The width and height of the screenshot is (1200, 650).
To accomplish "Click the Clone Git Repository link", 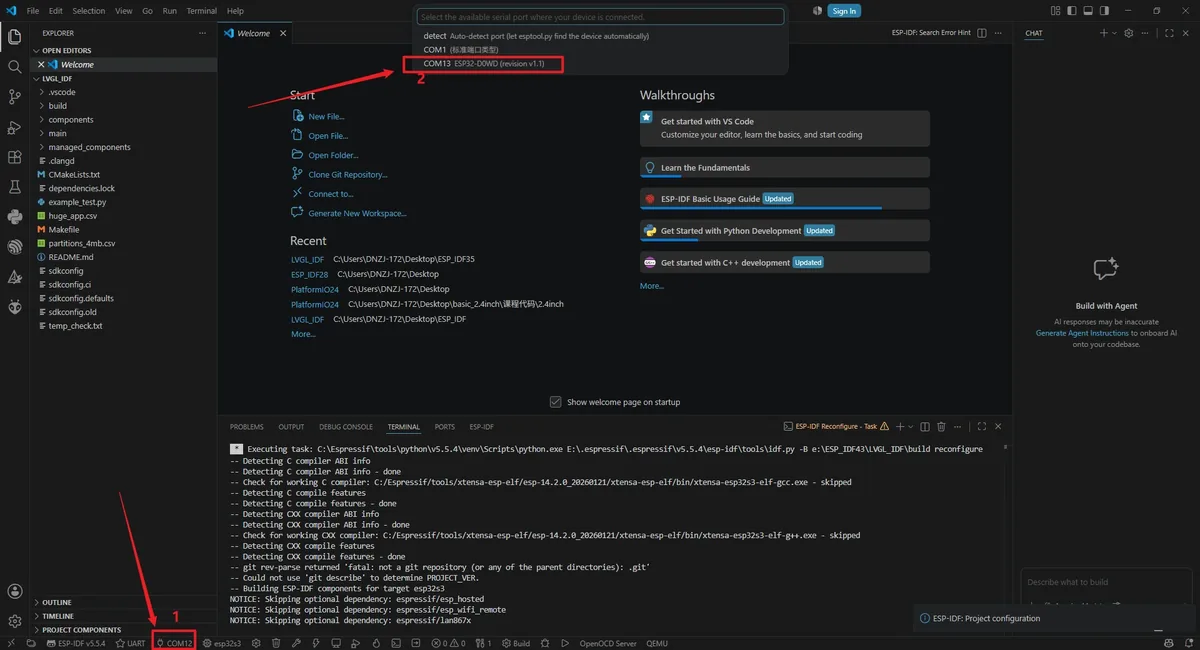I will pos(347,175).
